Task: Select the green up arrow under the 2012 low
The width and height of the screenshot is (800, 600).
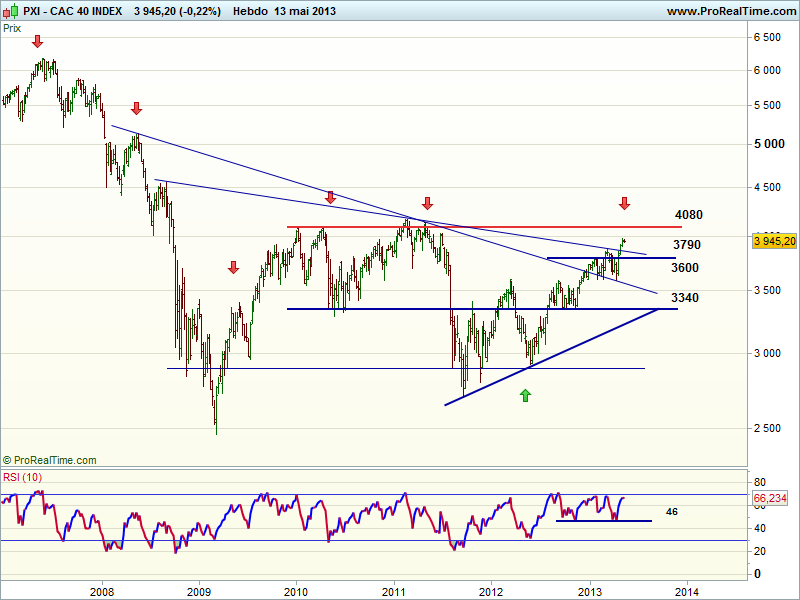Action: pos(526,396)
